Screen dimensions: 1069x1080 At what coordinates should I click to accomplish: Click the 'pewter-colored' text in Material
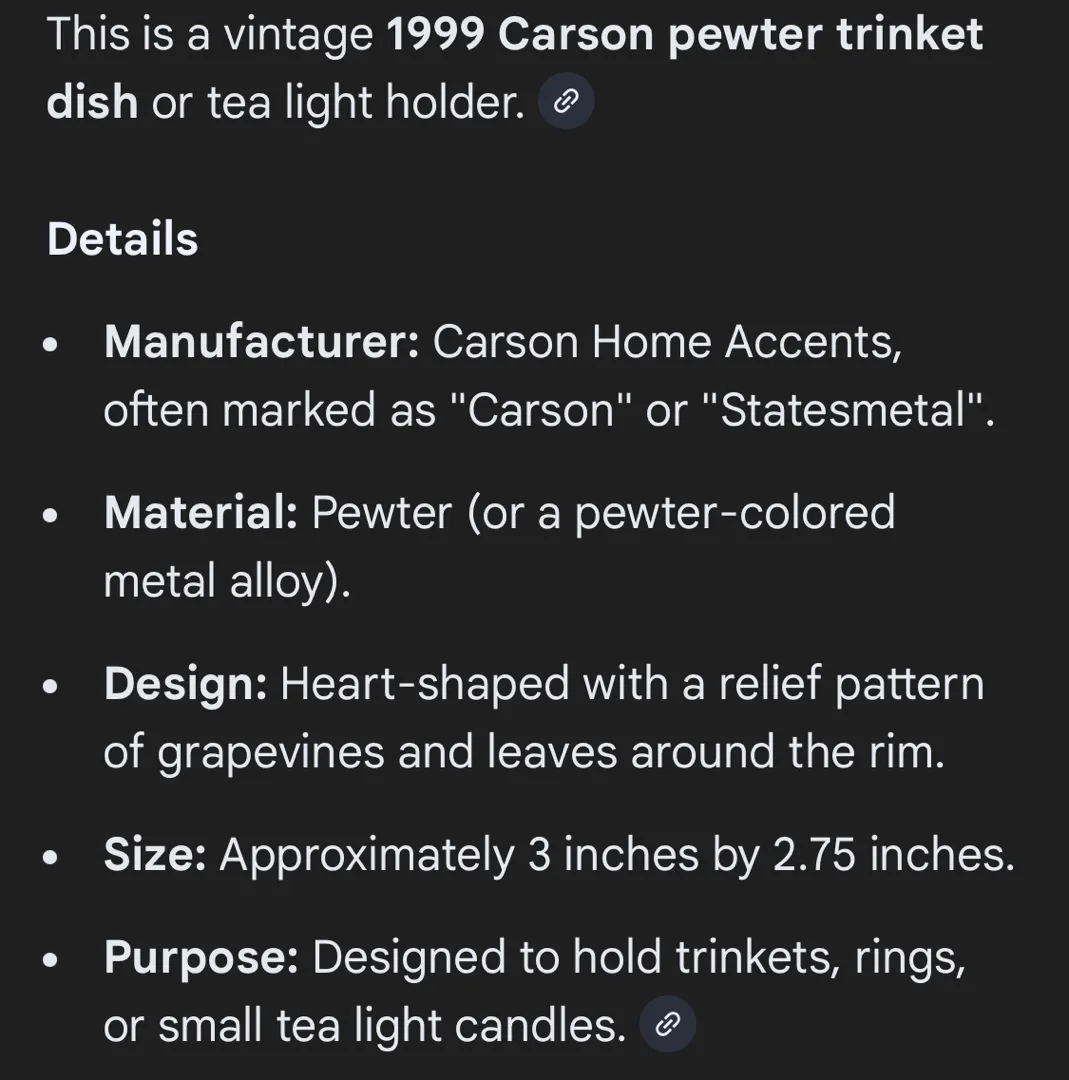coord(734,513)
